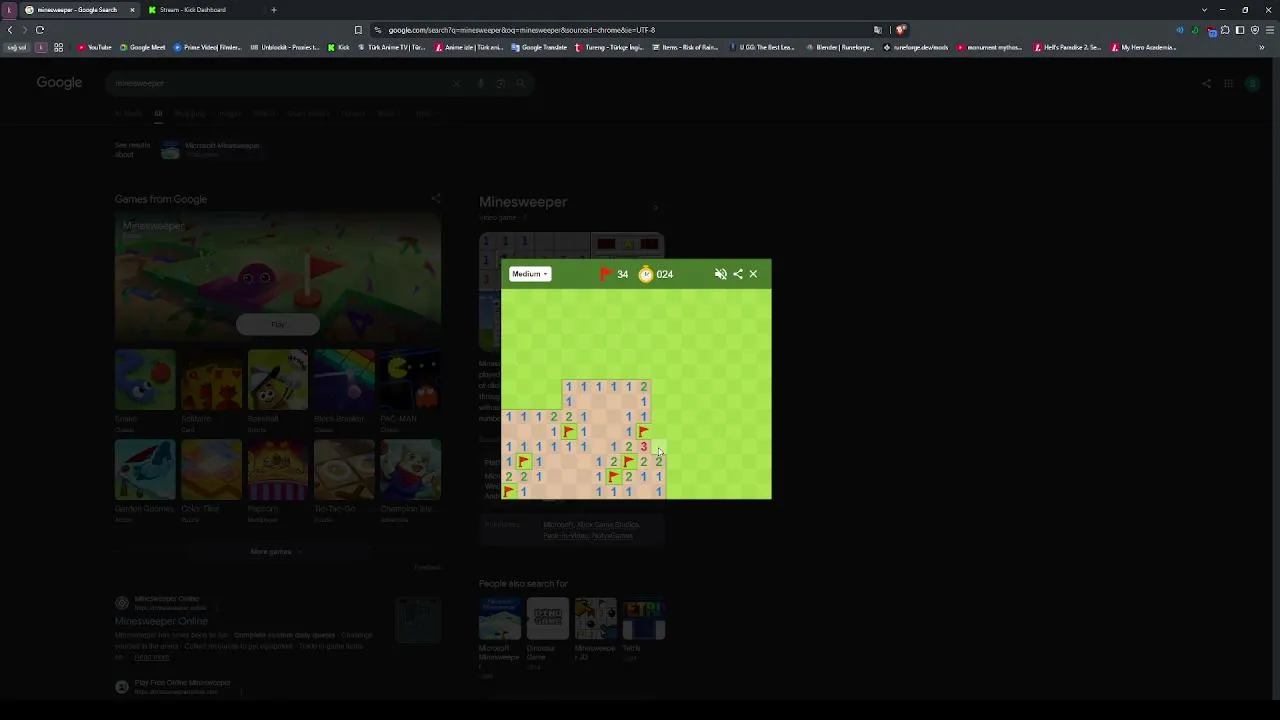This screenshot has height=720, width=1280.
Task: Unmute the Minesweeper game sound
Action: pyautogui.click(x=721, y=274)
